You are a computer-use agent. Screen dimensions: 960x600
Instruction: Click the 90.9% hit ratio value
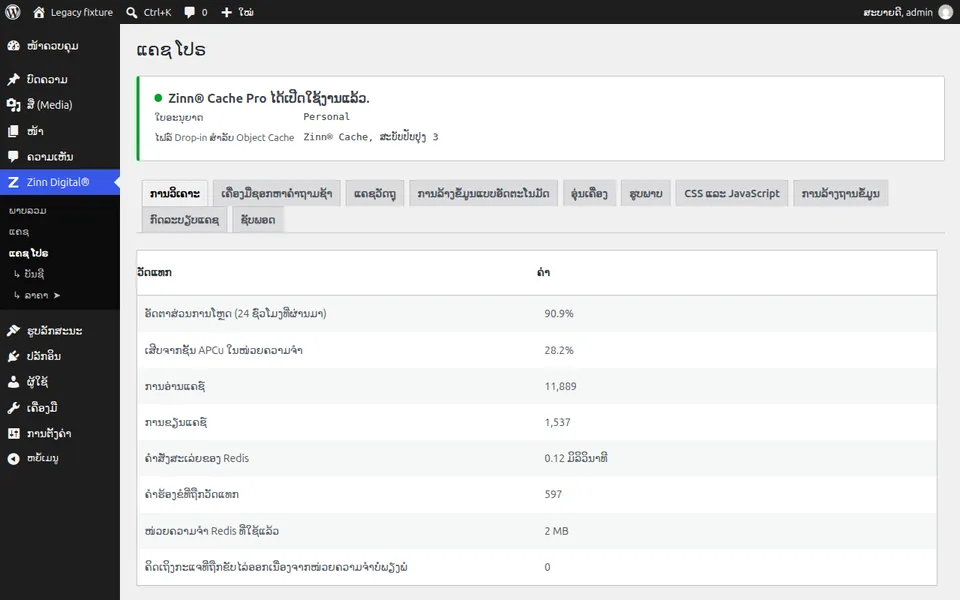click(559, 313)
